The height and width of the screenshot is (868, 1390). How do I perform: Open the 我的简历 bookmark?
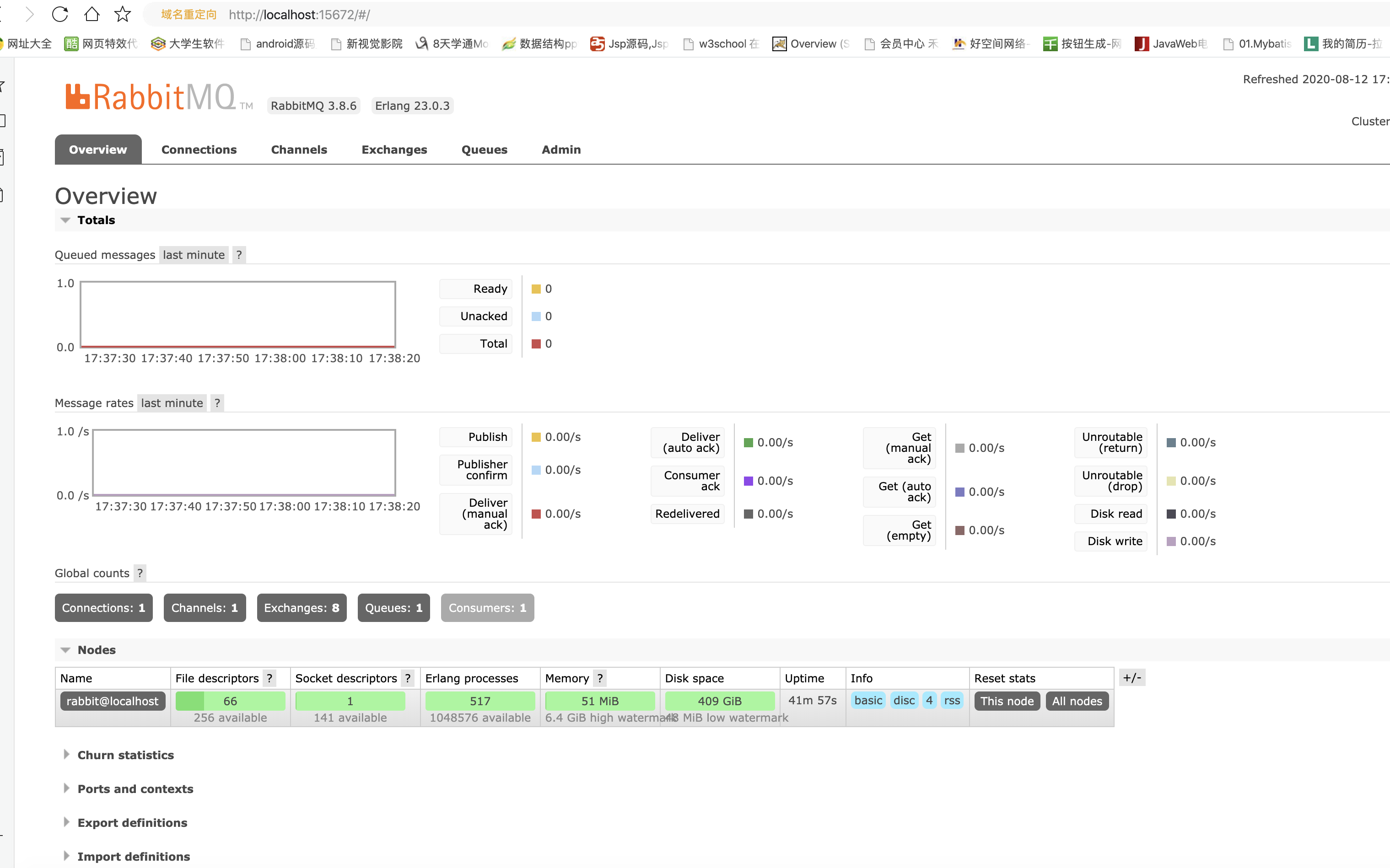1342,43
